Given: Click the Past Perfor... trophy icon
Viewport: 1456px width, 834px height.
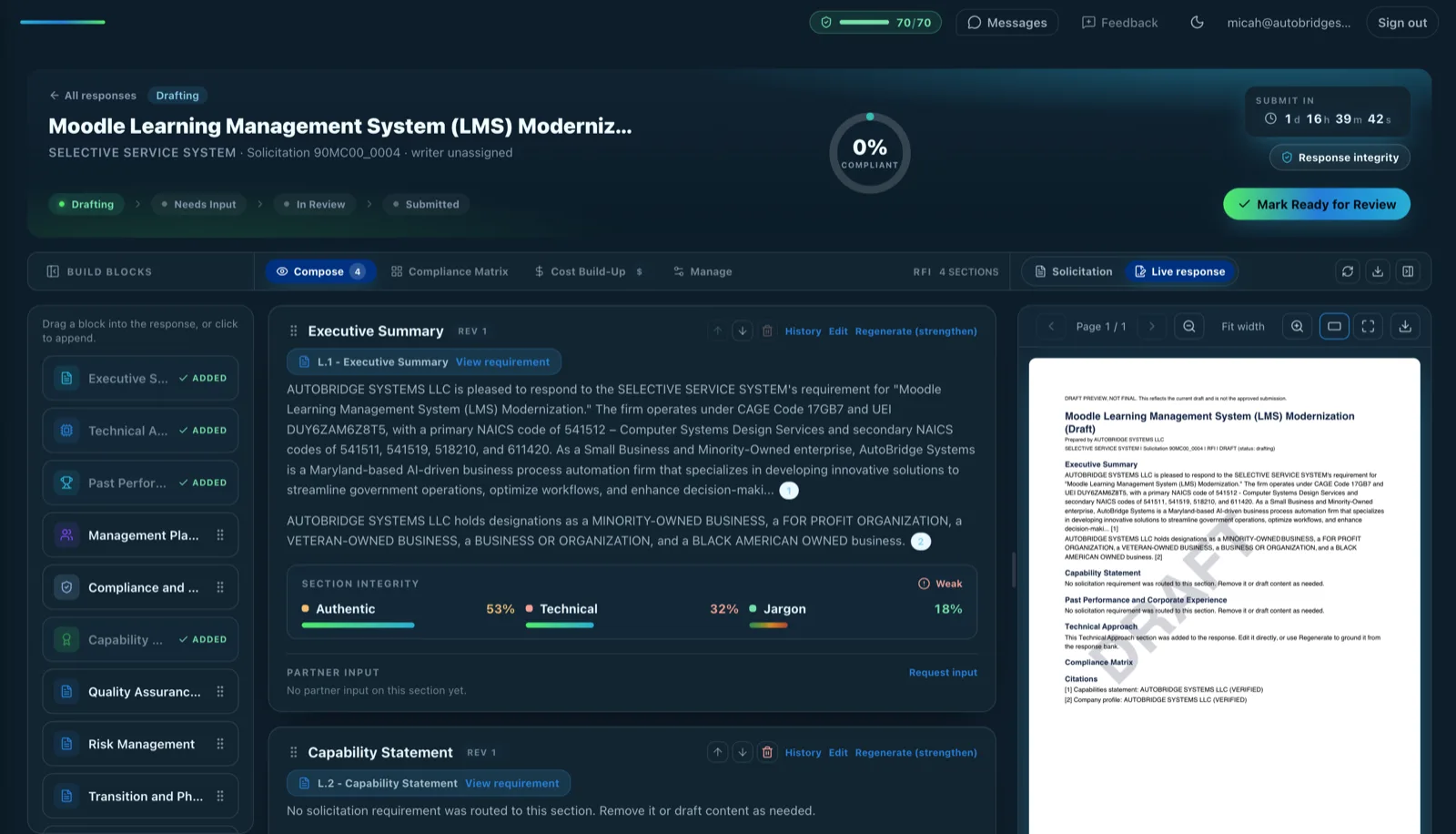Looking at the screenshot, I should coord(66,483).
